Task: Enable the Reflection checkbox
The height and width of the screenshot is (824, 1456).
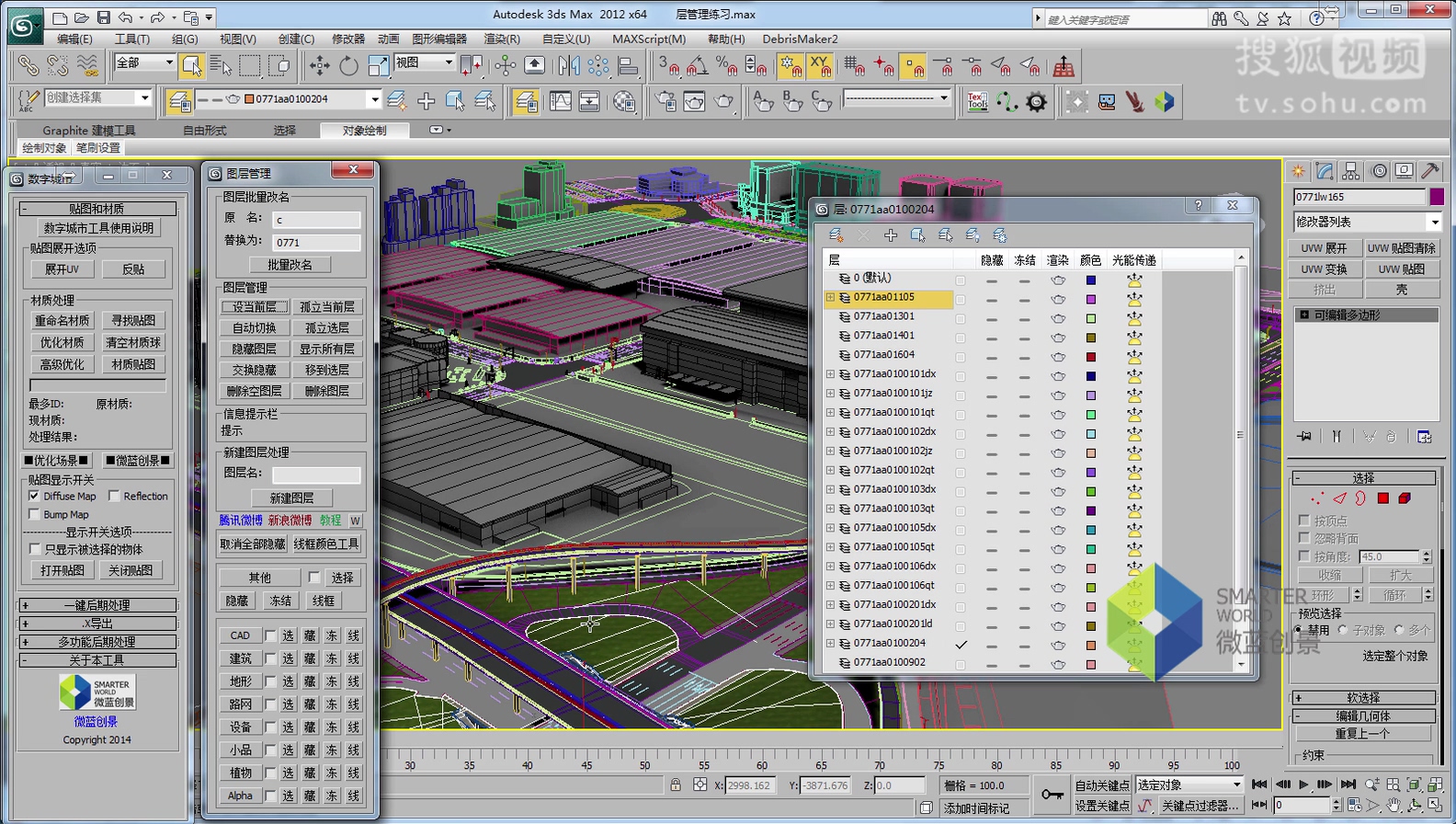Action: (x=114, y=496)
